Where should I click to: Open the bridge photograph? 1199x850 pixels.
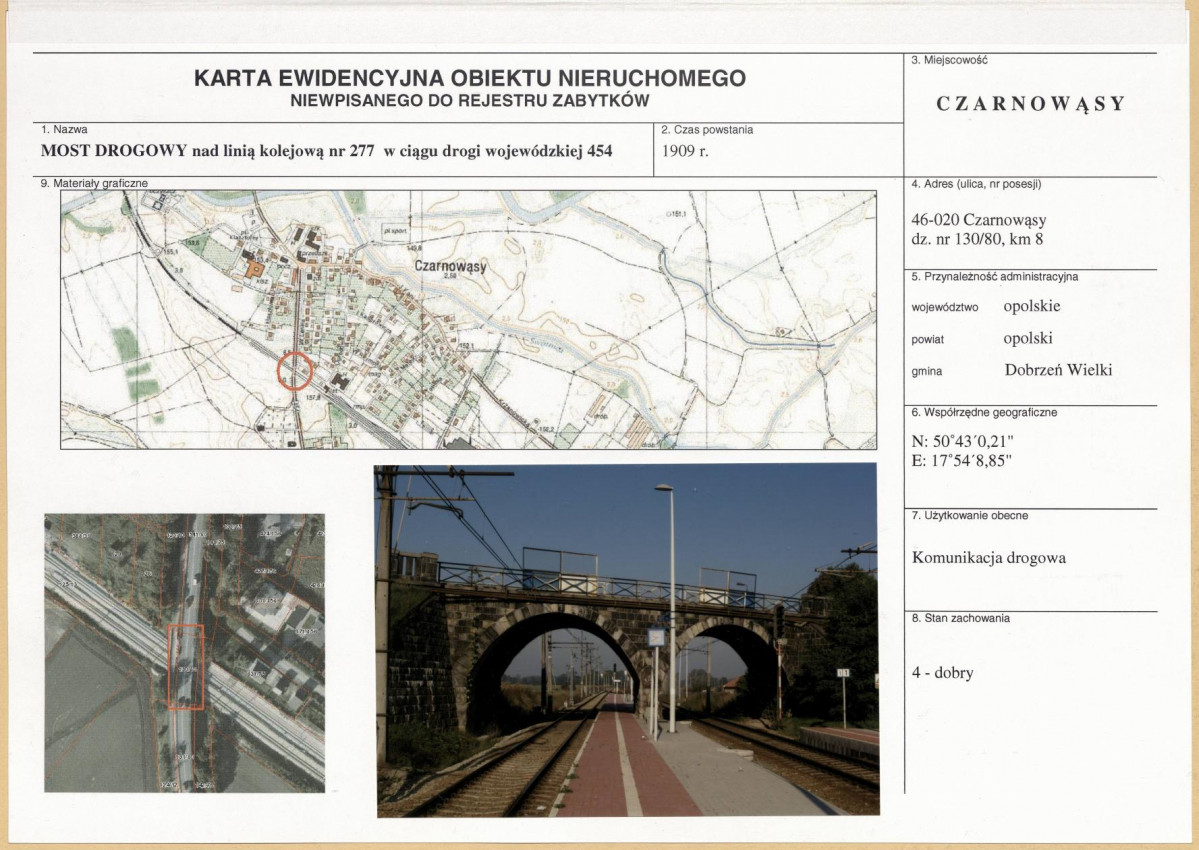click(627, 640)
